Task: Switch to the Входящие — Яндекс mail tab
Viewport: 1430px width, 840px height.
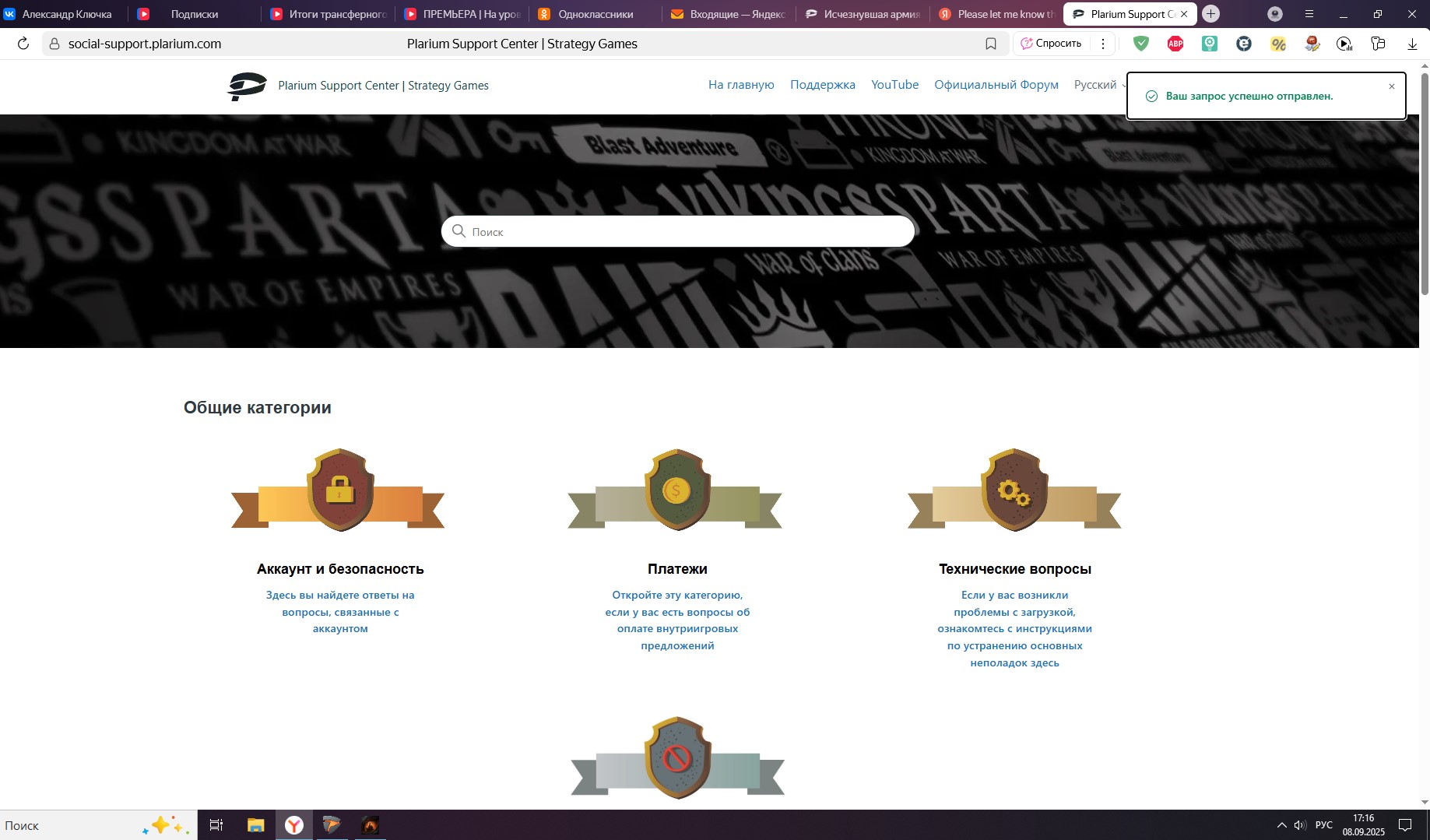Action: (729, 14)
